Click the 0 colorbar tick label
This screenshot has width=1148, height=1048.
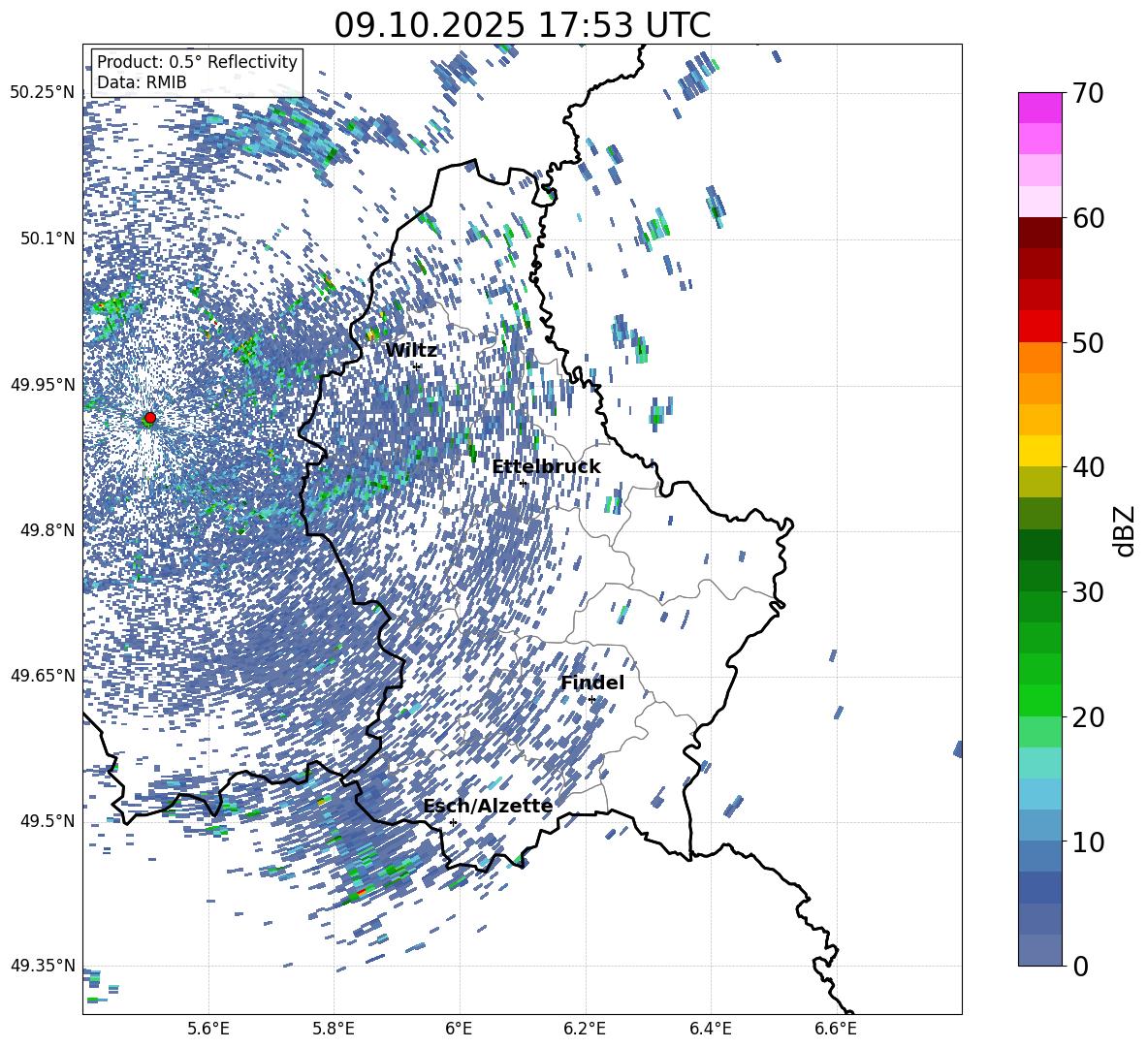[x=1080, y=966]
